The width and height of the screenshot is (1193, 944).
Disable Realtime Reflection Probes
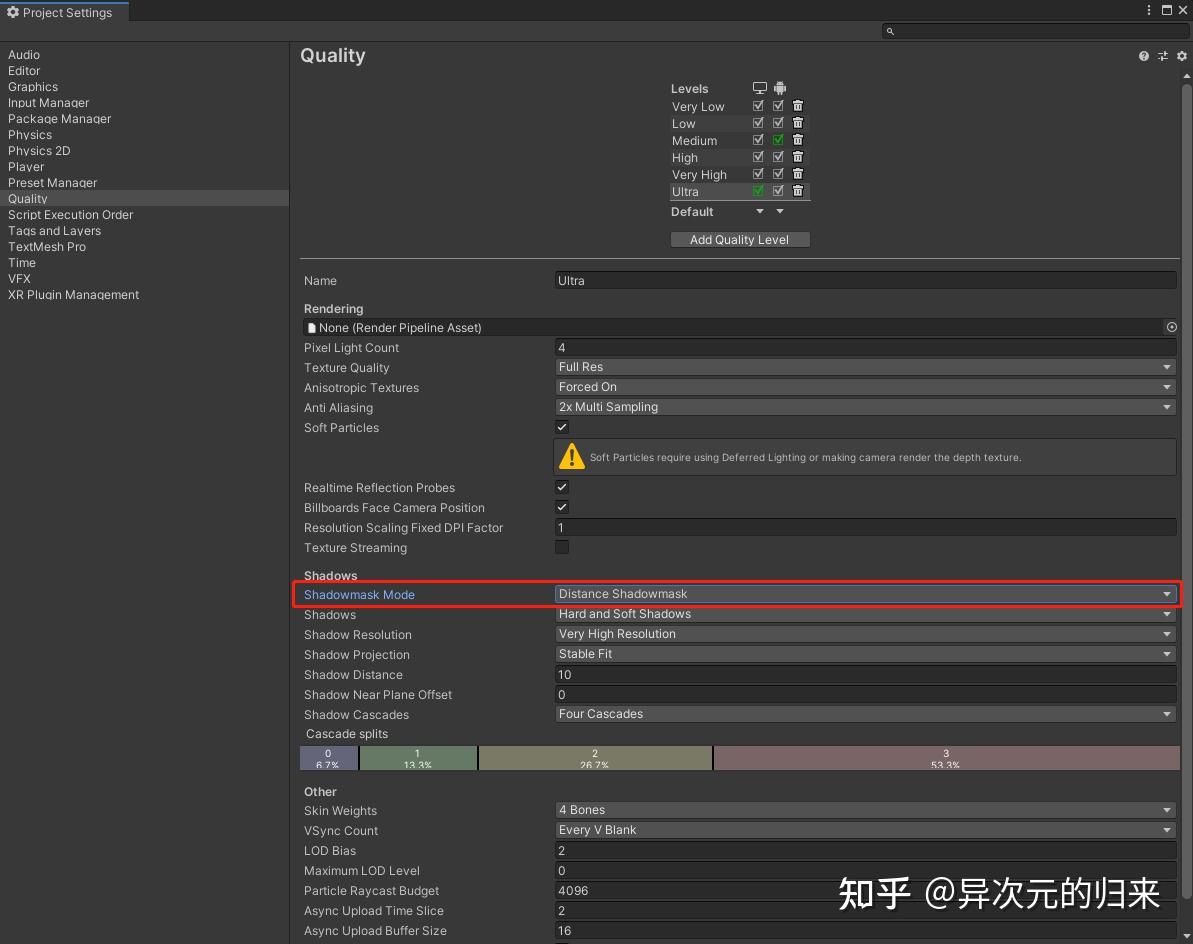[x=562, y=487]
